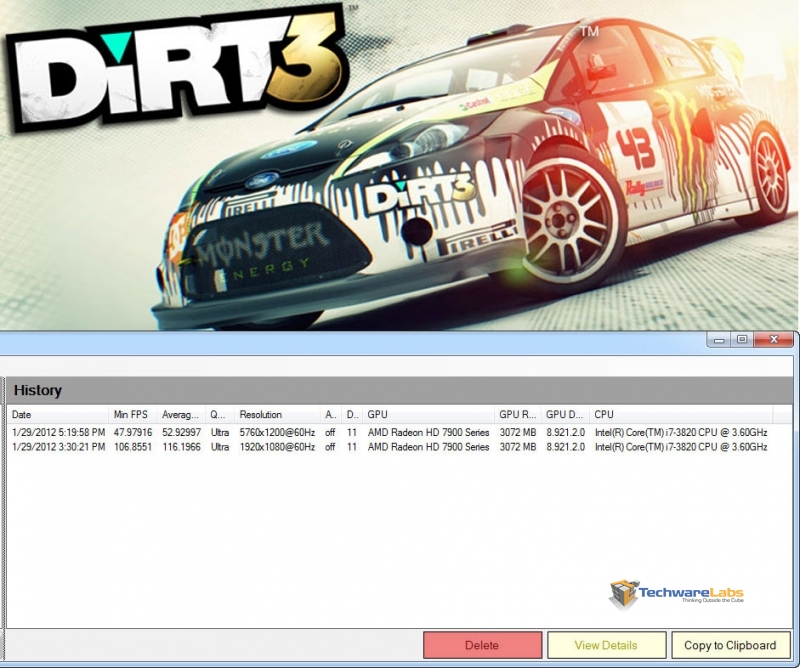Sort by the Average FPS column header
This screenshot has height=668, width=800.
point(181,414)
